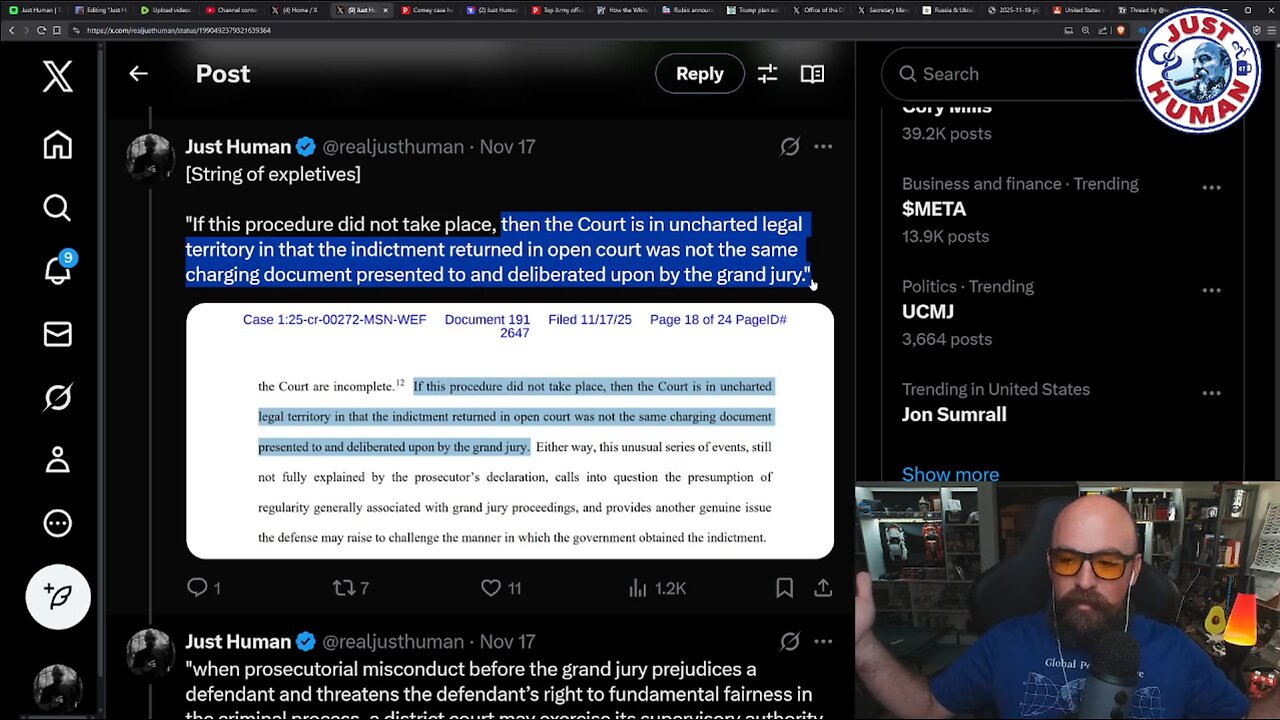Switch to 'Upload videos' browser tab
Viewport: 1280px width, 720px height.
coord(165,10)
